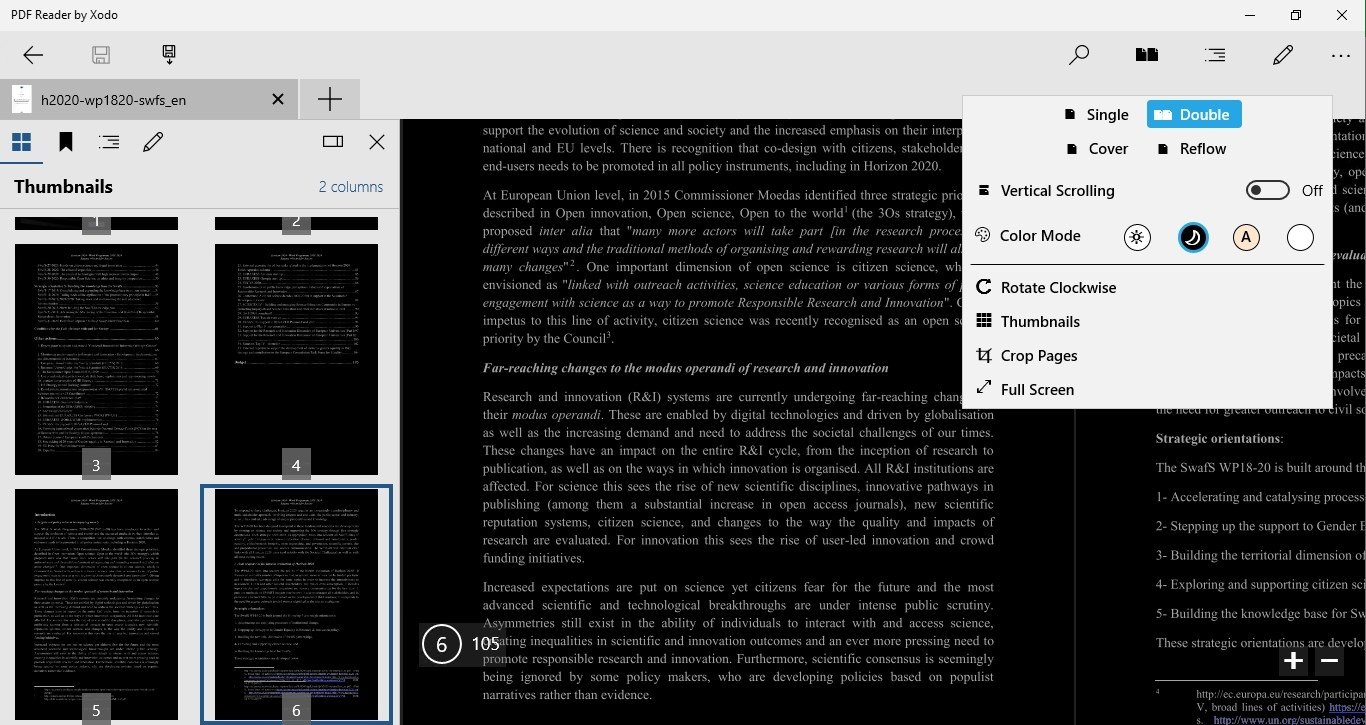Click the back arrow button
This screenshot has height=725, width=1366.
(33, 55)
